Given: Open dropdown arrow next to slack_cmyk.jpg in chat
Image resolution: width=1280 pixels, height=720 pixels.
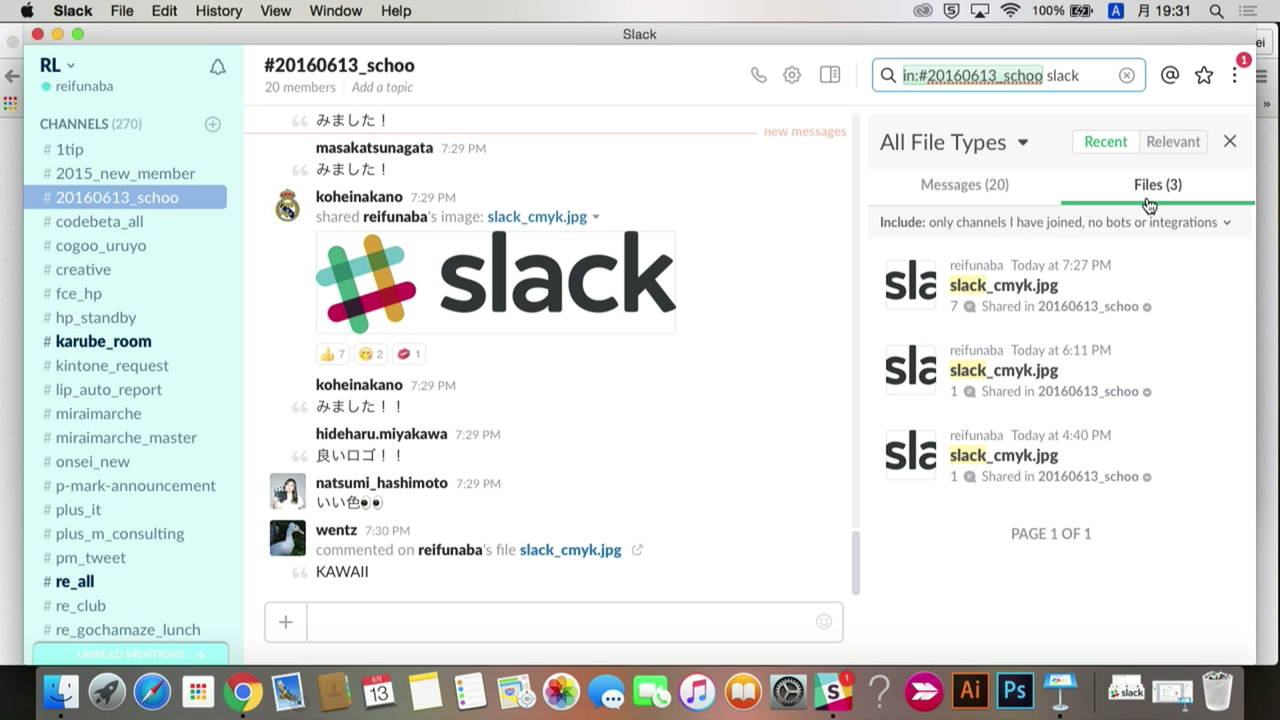Looking at the screenshot, I should [596, 217].
